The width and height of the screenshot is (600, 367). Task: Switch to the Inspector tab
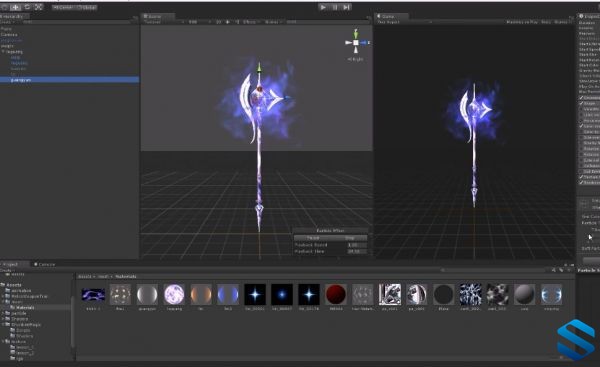(x=589, y=16)
